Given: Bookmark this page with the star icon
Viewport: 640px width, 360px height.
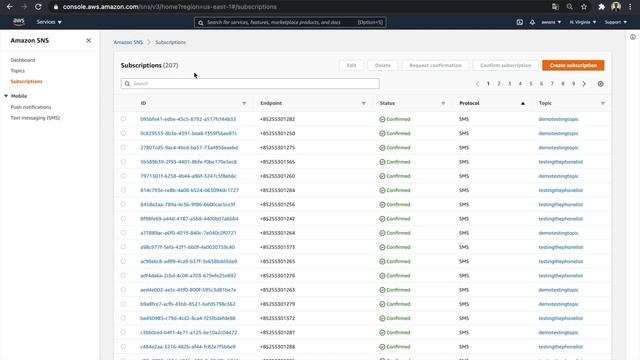Looking at the screenshot, I should (x=584, y=7).
